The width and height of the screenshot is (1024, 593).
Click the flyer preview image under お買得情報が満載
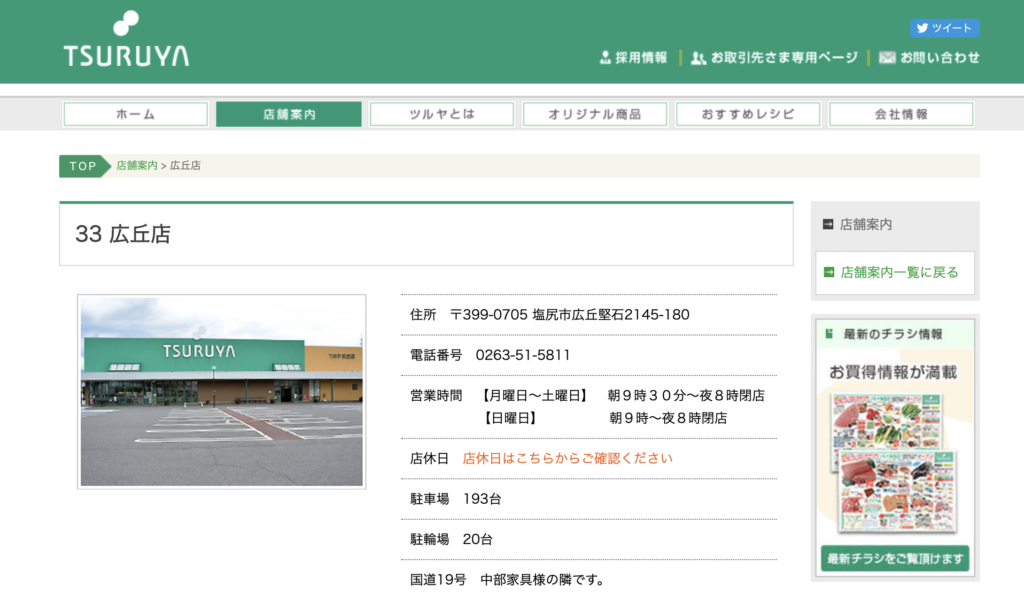point(894,462)
